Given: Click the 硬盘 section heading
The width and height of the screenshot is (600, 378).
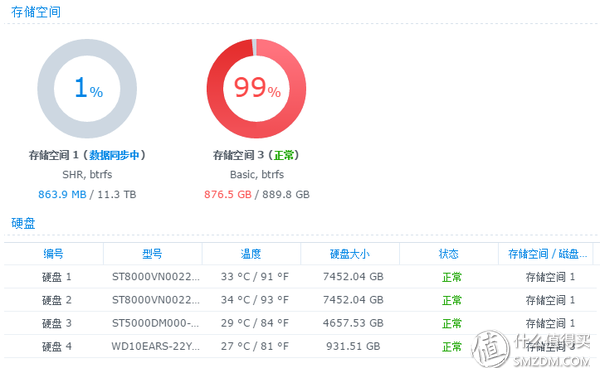Looking at the screenshot, I should (x=23, y=223).
